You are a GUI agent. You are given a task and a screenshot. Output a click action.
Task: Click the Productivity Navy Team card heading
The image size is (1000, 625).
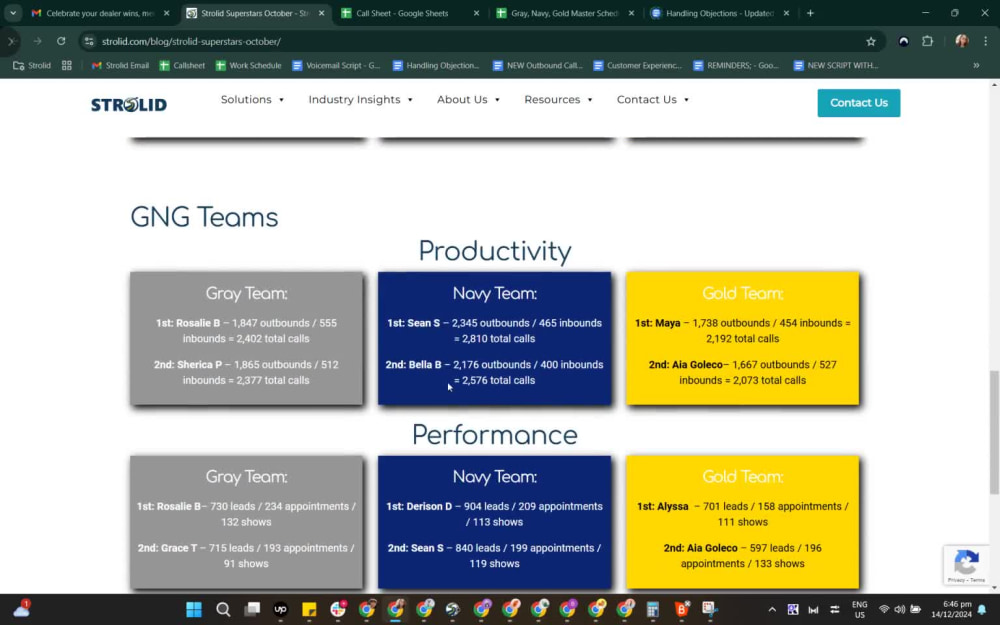pos(494,293)
